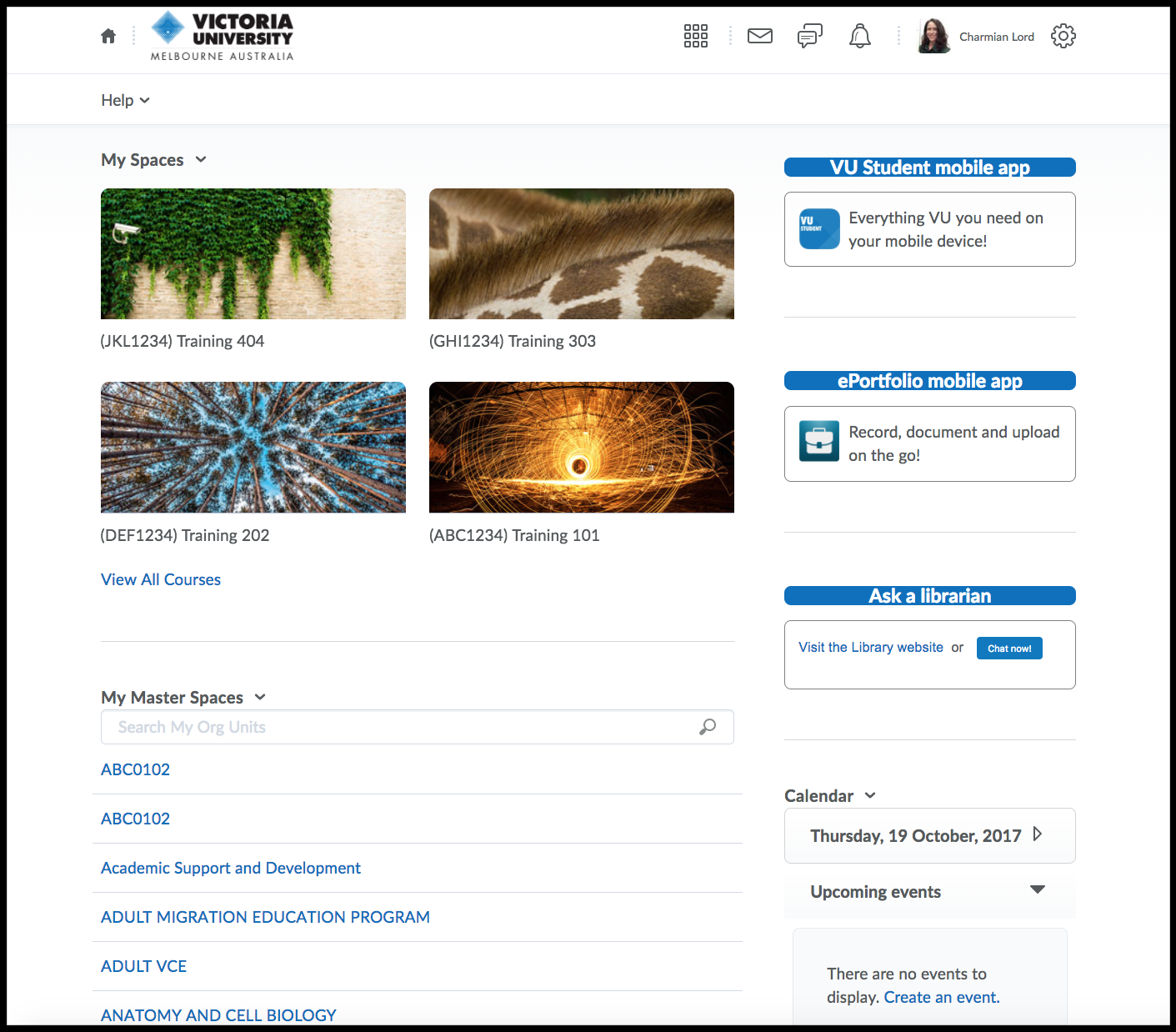
Task: Click (GHI1234) Training 303 title
Action: pyautogui.click(x=513, y=341)
